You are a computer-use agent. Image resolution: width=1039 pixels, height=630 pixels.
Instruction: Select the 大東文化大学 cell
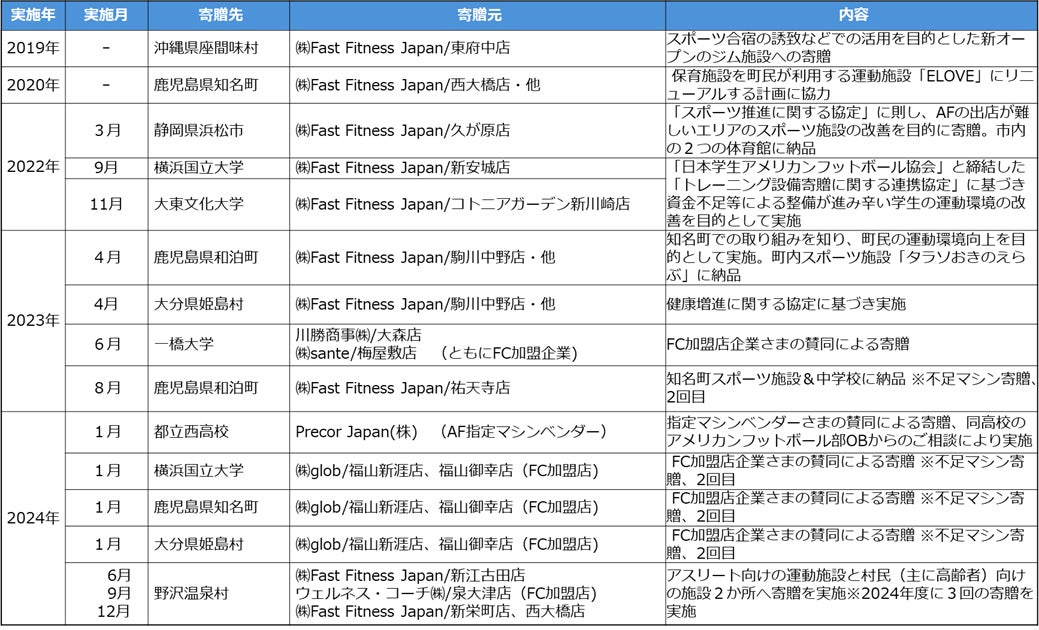click(219, 204)
